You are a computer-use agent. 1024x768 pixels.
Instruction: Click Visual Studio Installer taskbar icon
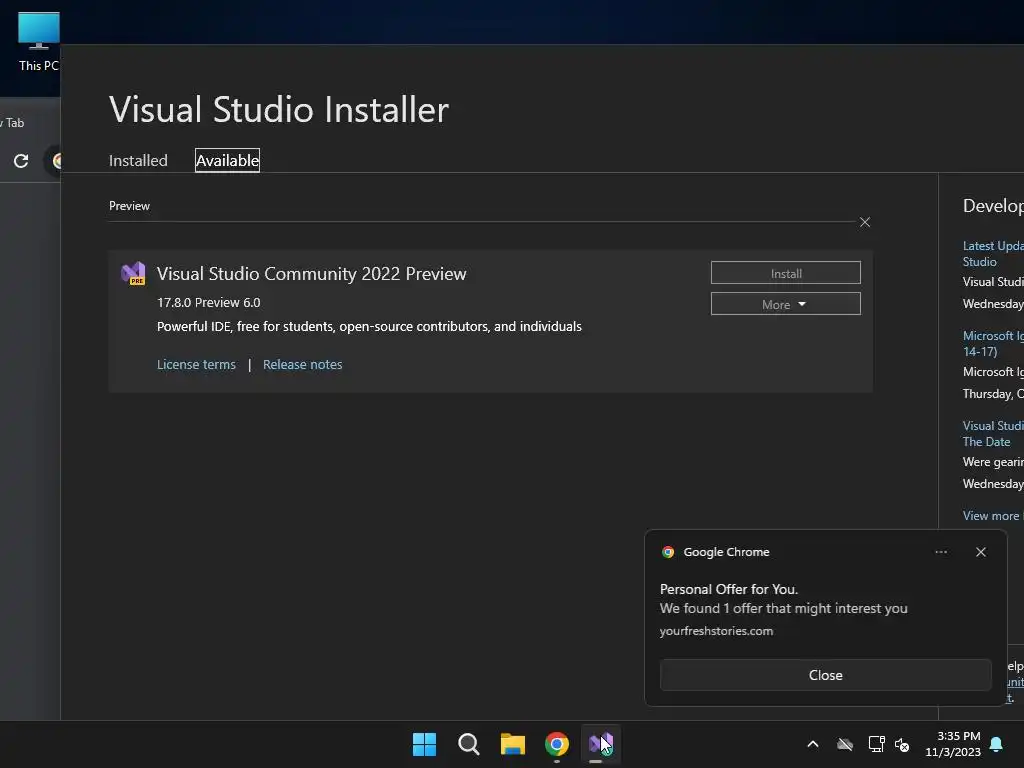(601, 744)
